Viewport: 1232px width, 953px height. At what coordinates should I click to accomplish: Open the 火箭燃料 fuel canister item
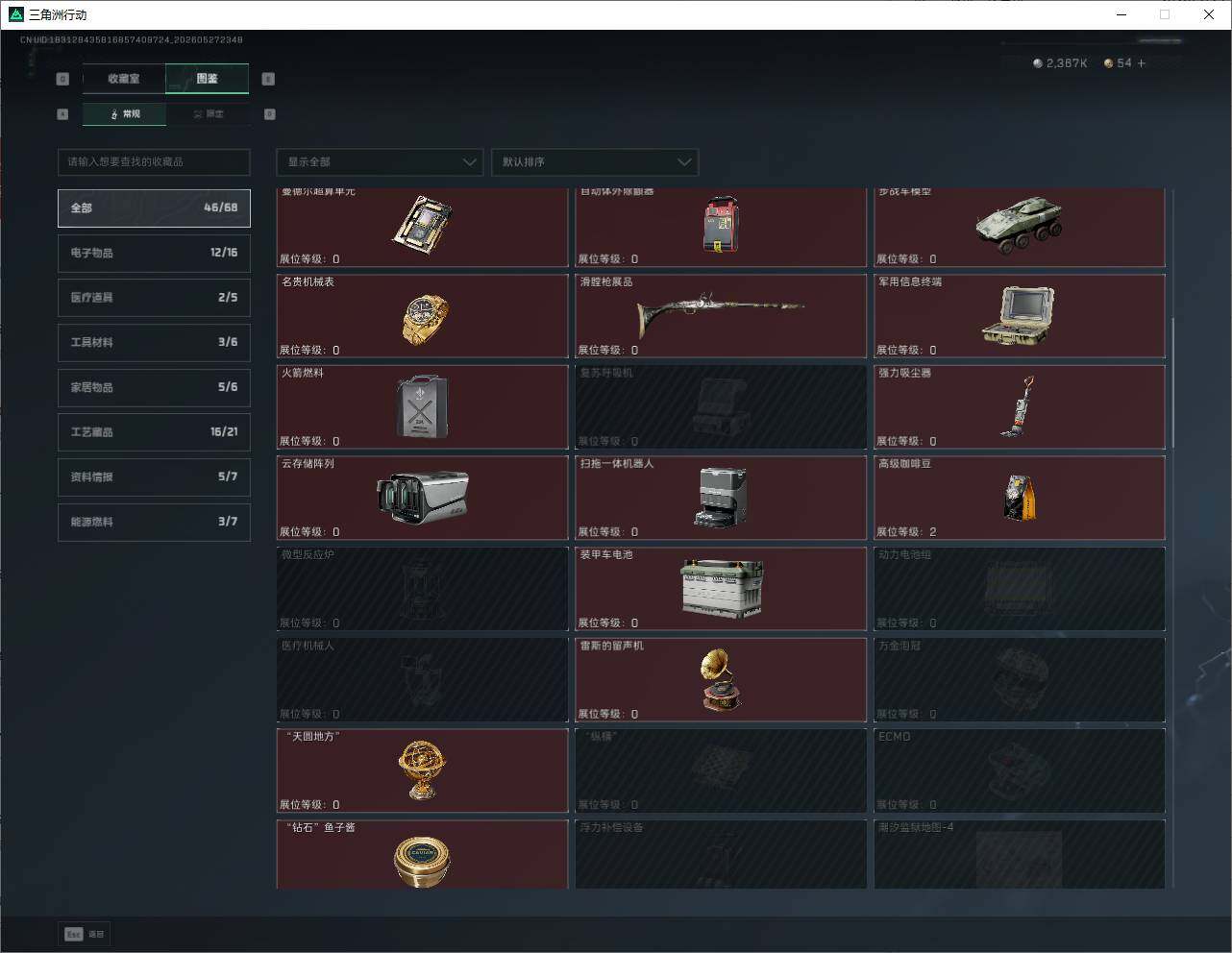(x=423, y=406)
